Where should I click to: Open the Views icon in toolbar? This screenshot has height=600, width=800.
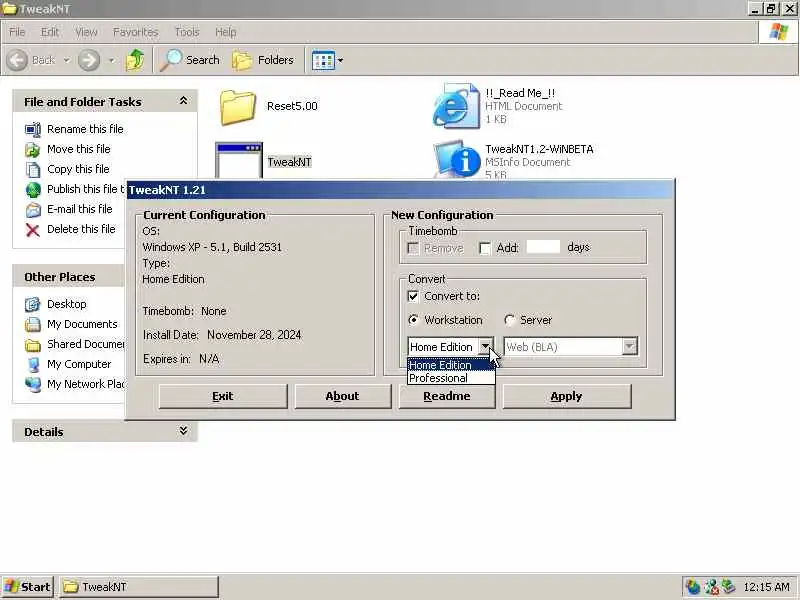pyautogui.click(x=323, y=60)
